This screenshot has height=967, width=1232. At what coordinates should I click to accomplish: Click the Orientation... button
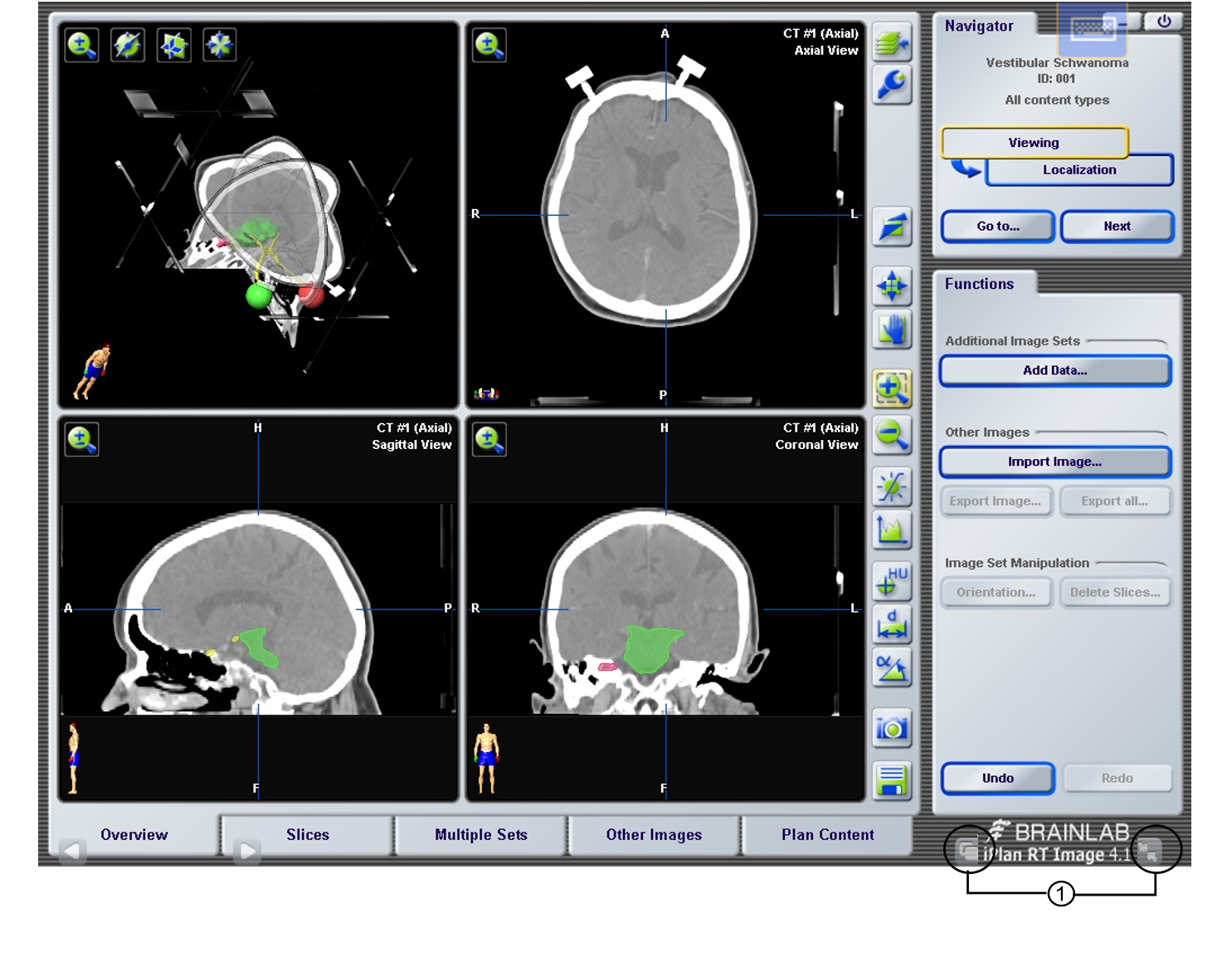coord(996,592)
